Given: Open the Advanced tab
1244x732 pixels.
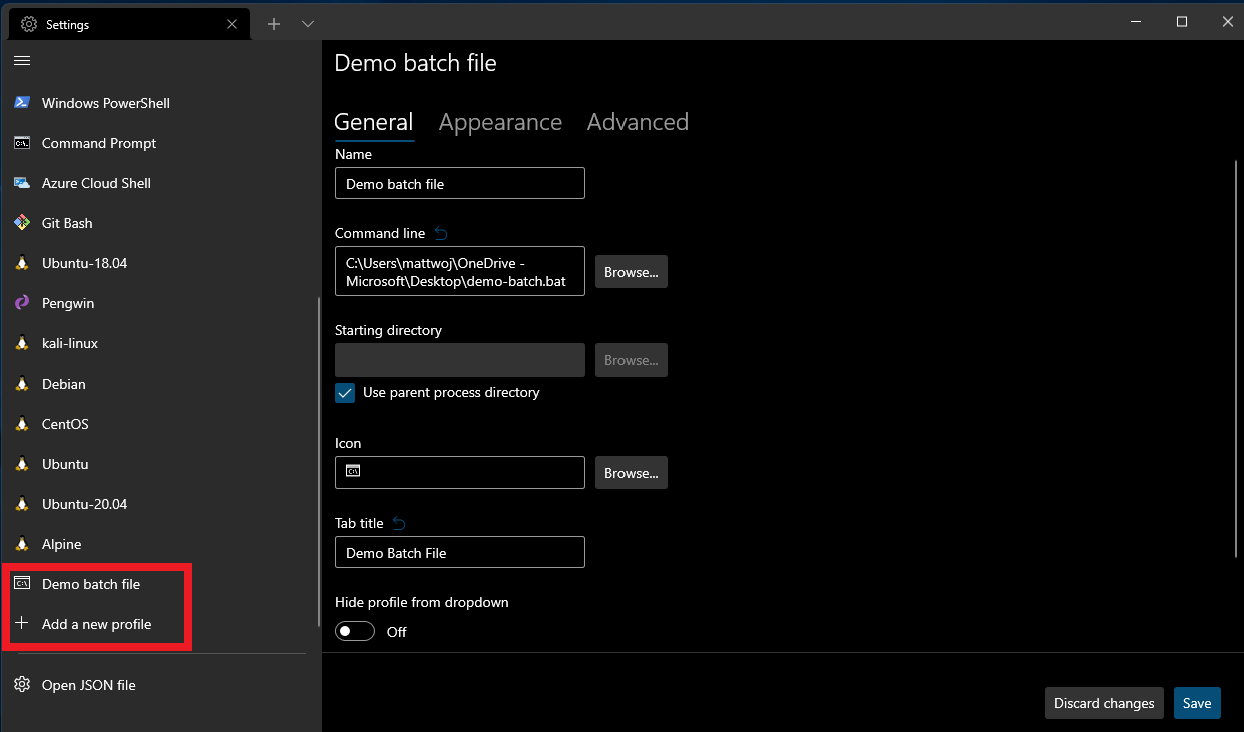Looking at the screenshot, I should point(637,122).
